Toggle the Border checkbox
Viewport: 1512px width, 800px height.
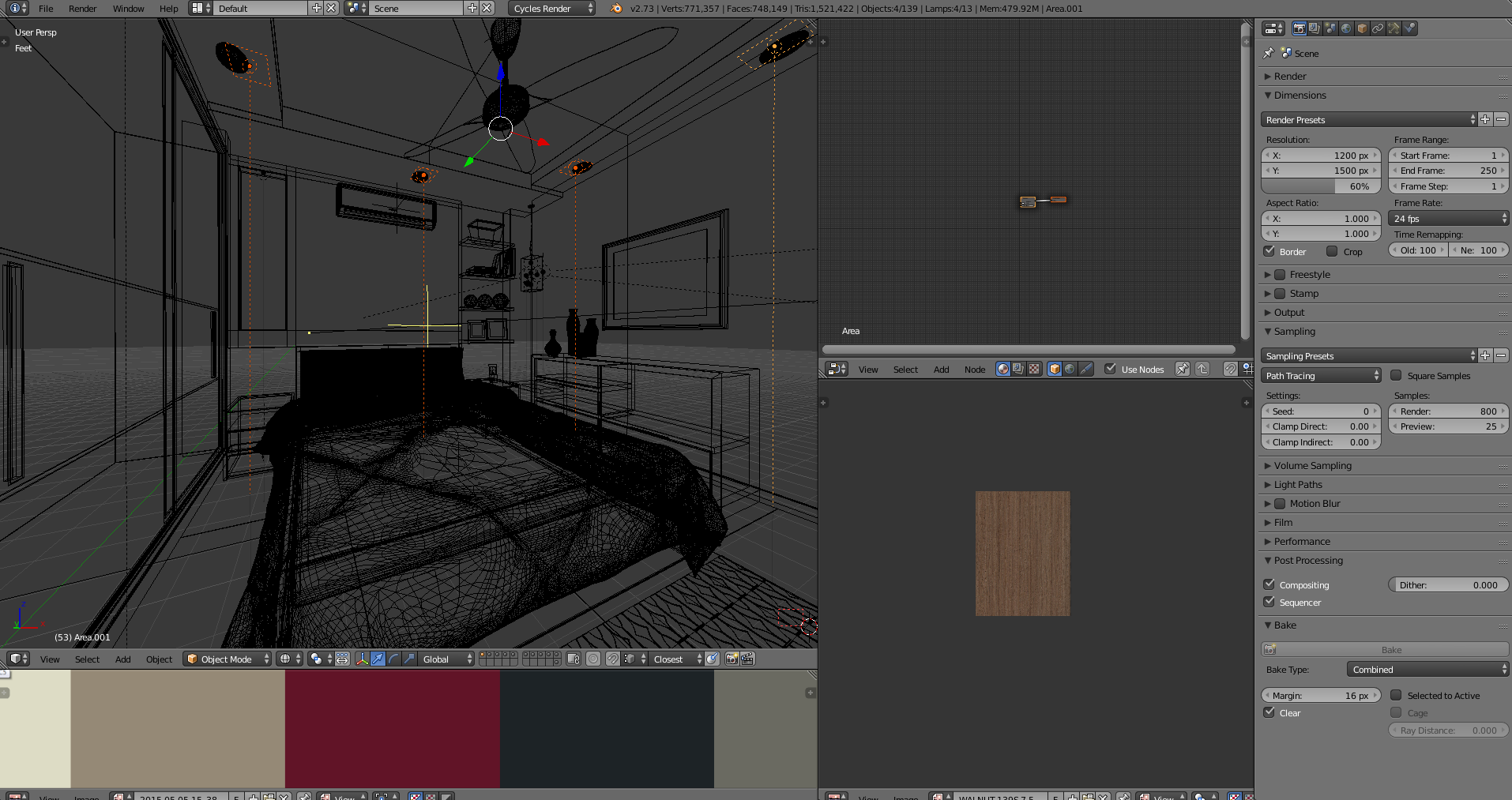pyautogui.click(x=1269, y=251)
